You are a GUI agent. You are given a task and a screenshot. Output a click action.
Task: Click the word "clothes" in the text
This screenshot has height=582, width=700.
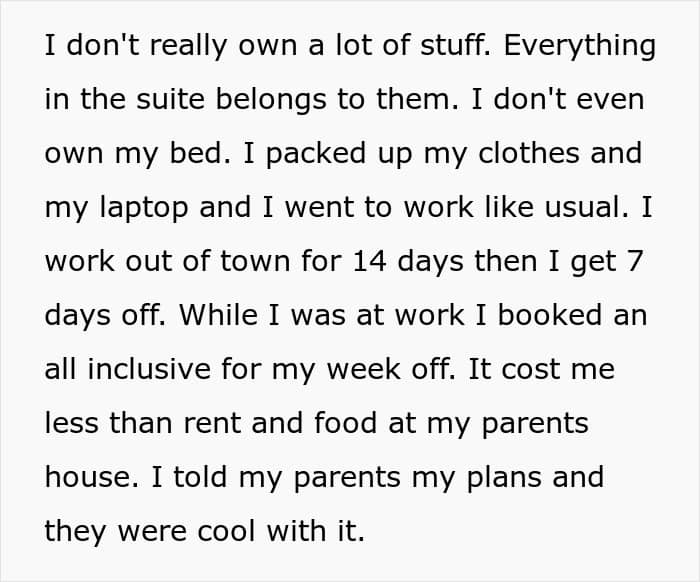pyautogui.click(x=529, y=153)
